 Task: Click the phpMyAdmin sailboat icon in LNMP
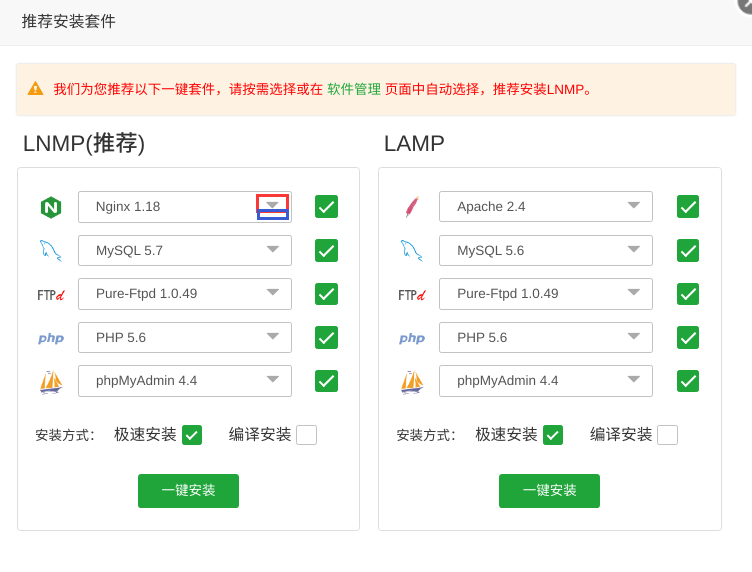(x=51, y=382)
